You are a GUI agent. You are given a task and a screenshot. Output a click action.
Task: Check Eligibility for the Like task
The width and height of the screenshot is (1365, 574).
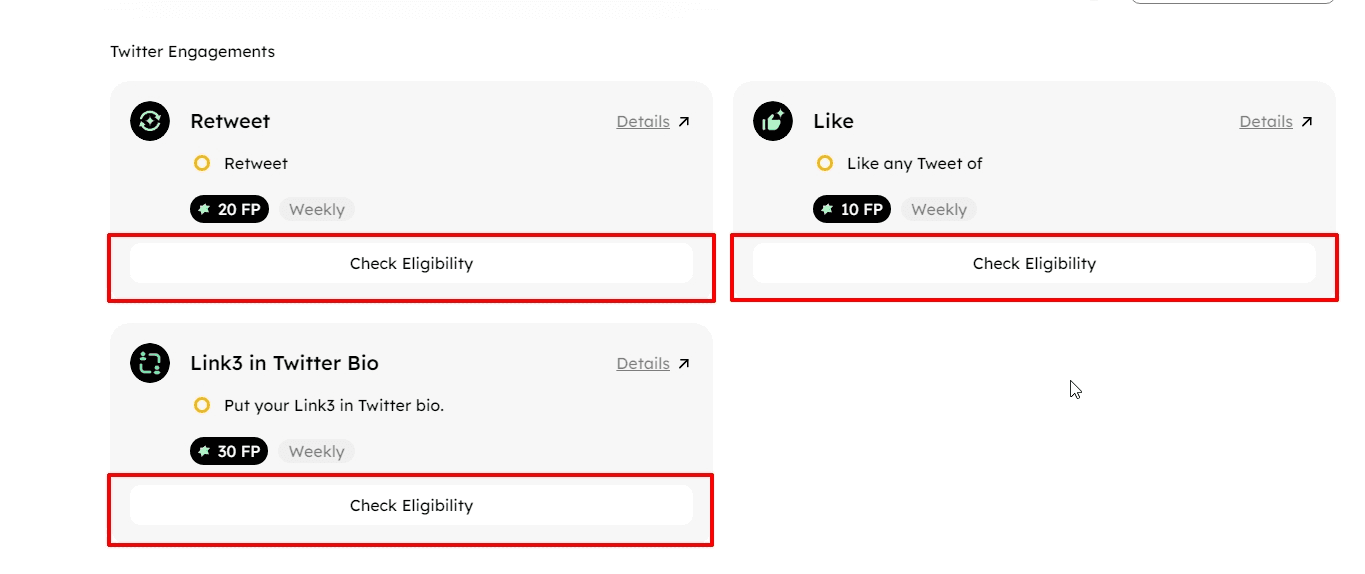pyautogui.click(x=1034, y=264)
